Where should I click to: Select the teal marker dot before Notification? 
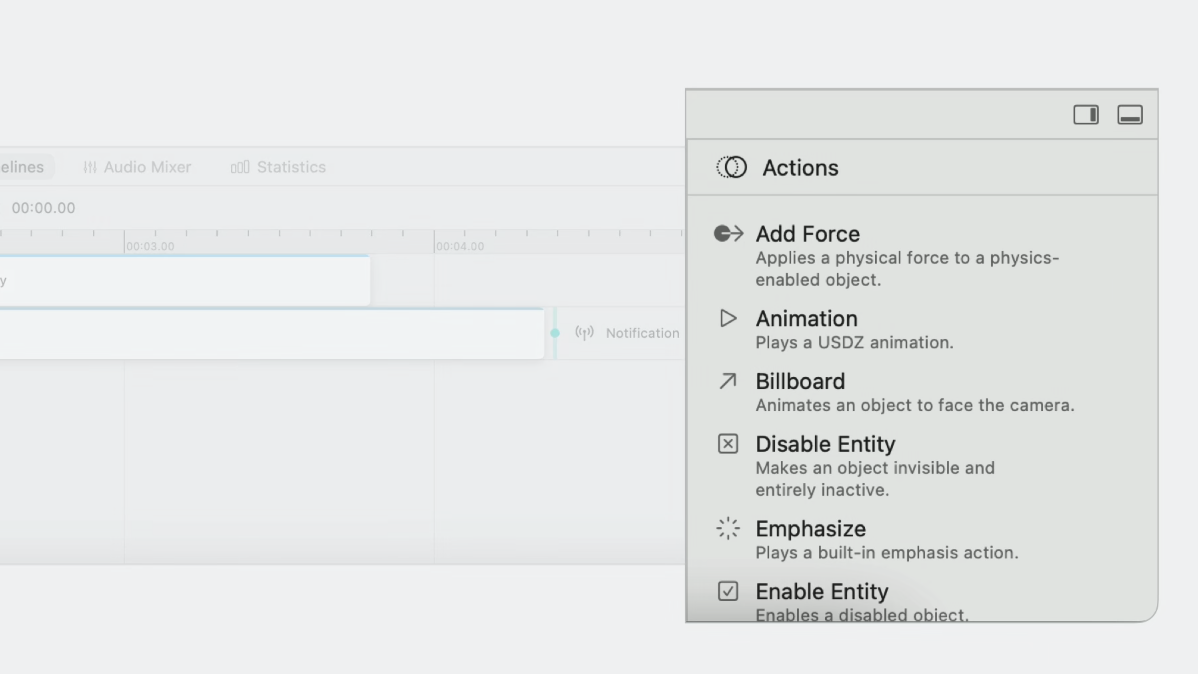(x=555, y=333)
